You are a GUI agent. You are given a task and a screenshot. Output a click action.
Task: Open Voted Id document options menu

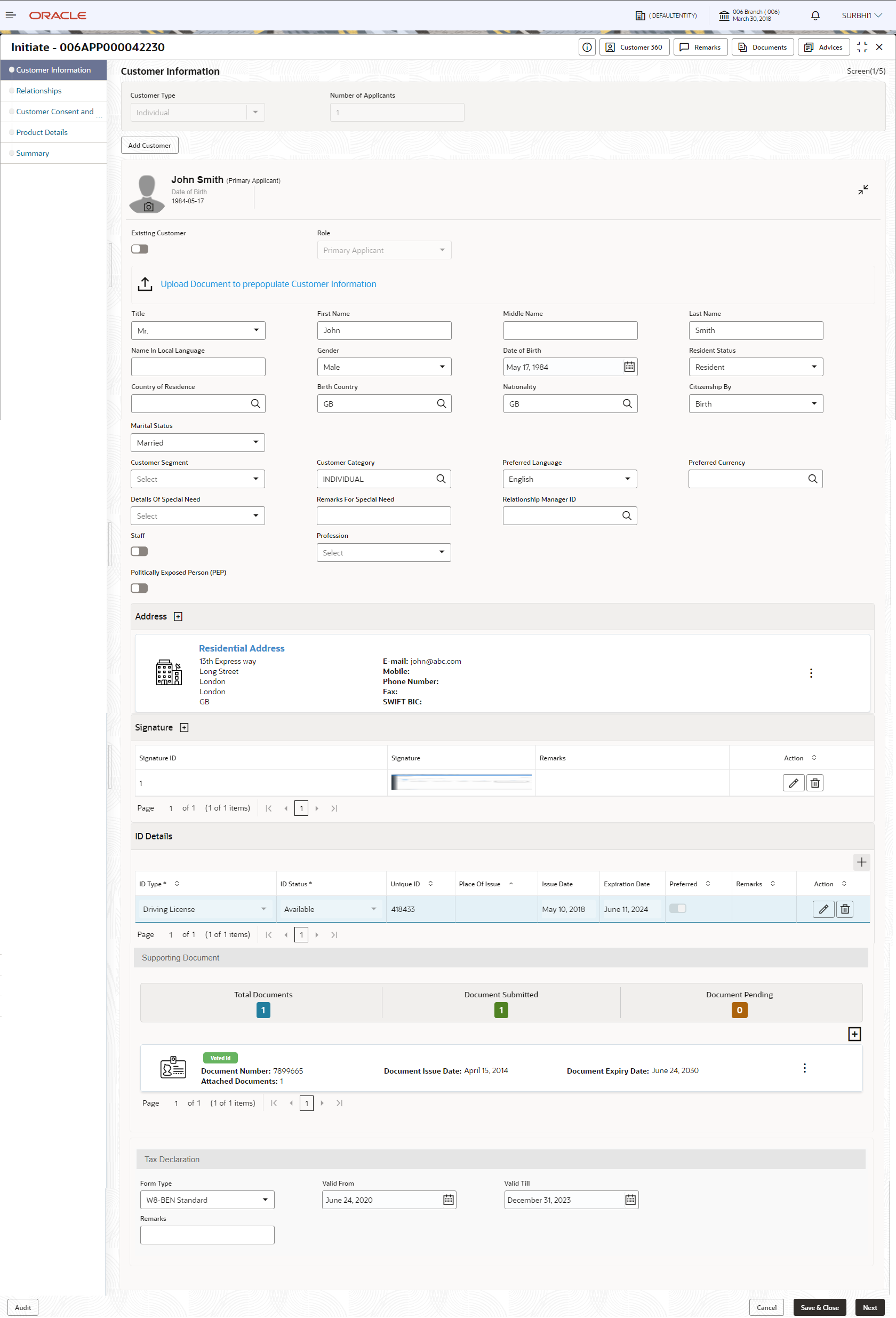(804, 1068)
